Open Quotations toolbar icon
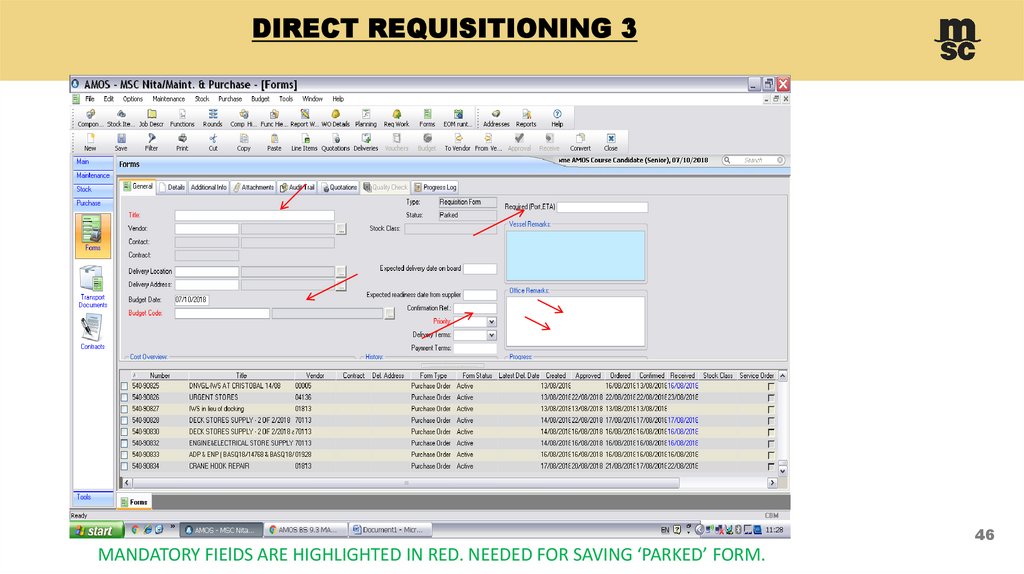 point(336,142)
